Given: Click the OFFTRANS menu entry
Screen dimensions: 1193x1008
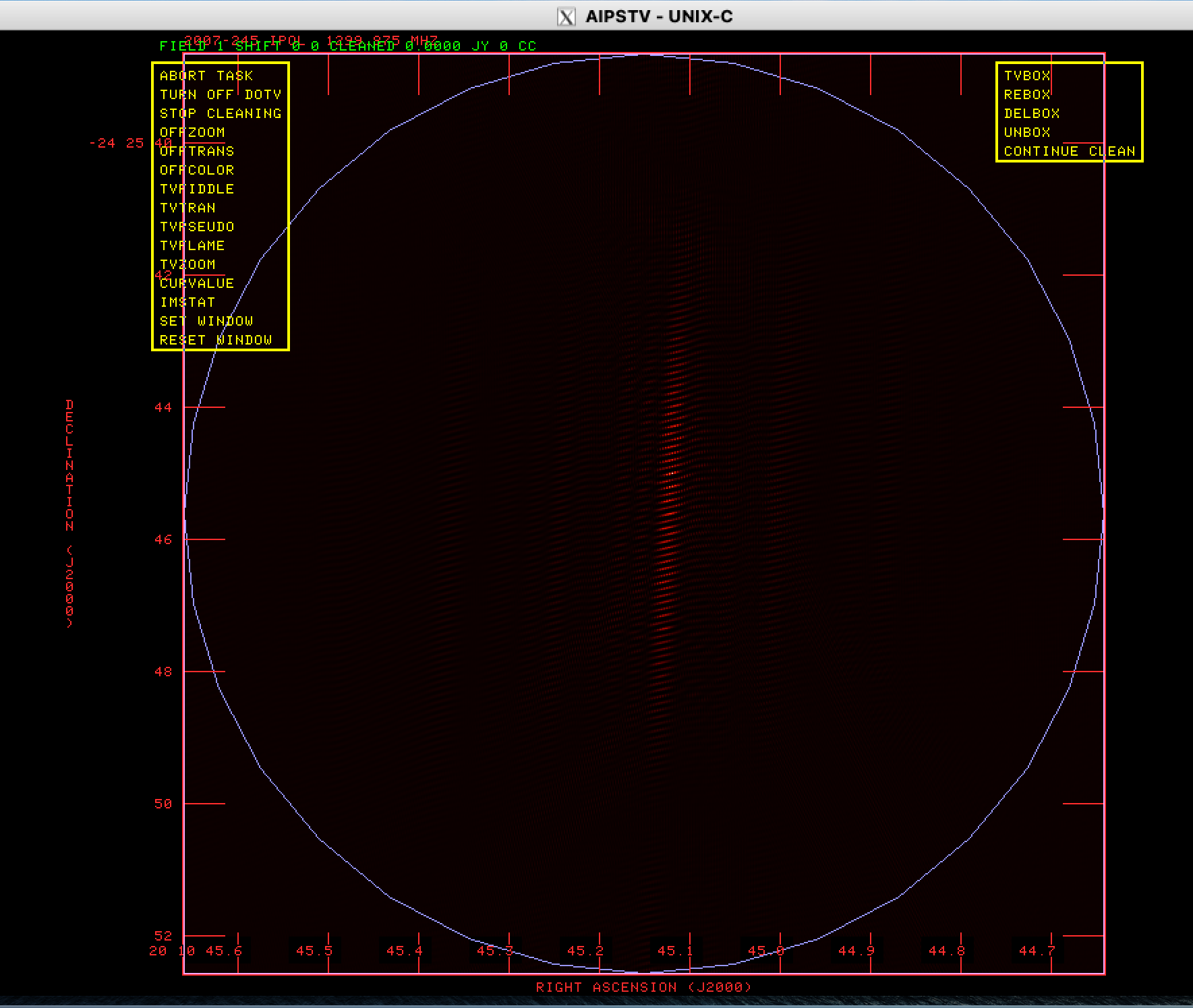Looking at the screenshot, I should pyautogui.click(x=197, y=152).
